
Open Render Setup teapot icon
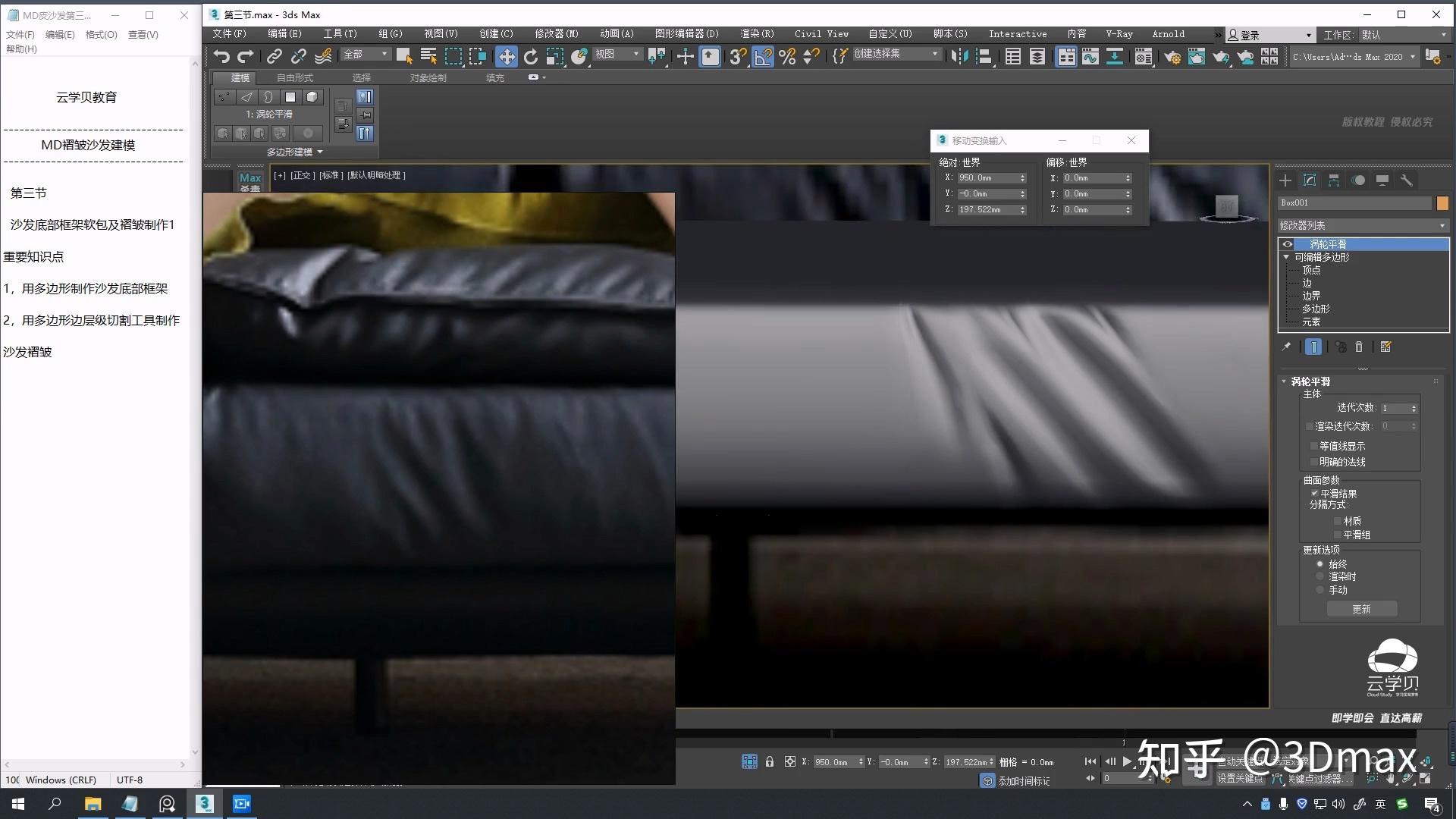click(1172, 56)
